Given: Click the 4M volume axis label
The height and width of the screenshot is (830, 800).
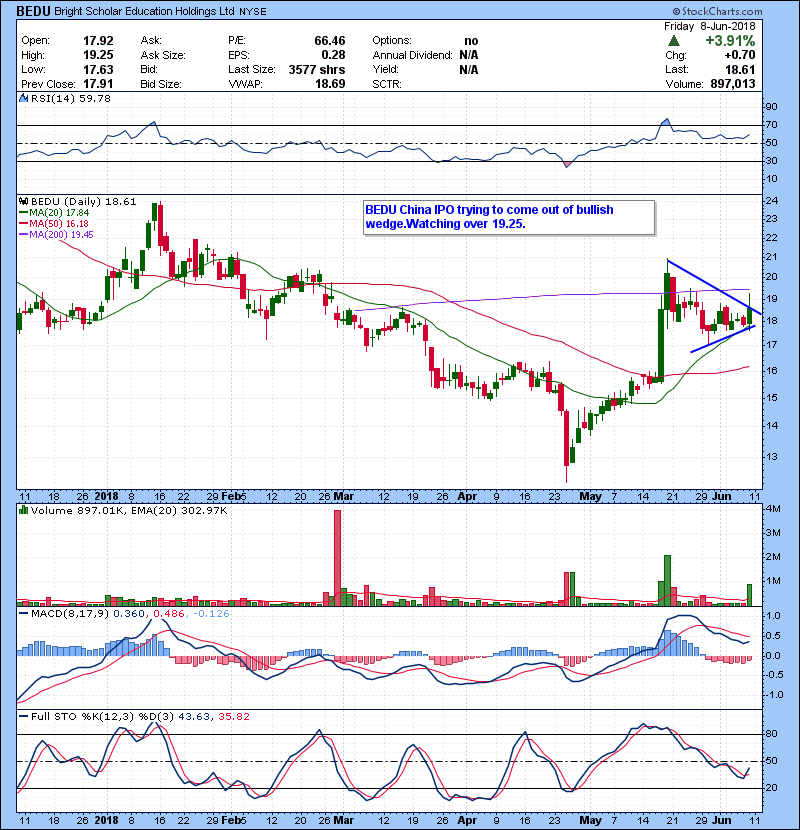Looking at the screenshot, I should tap(772, 509).
